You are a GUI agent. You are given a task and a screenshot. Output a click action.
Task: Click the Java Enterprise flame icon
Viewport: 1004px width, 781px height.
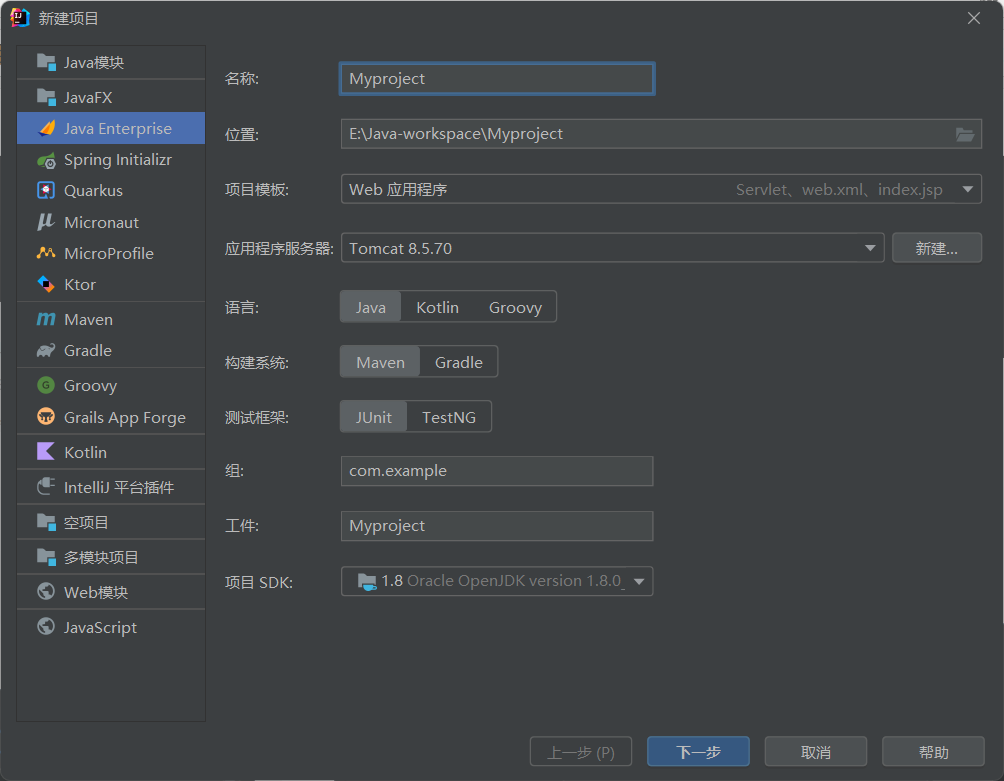point(47,128)
